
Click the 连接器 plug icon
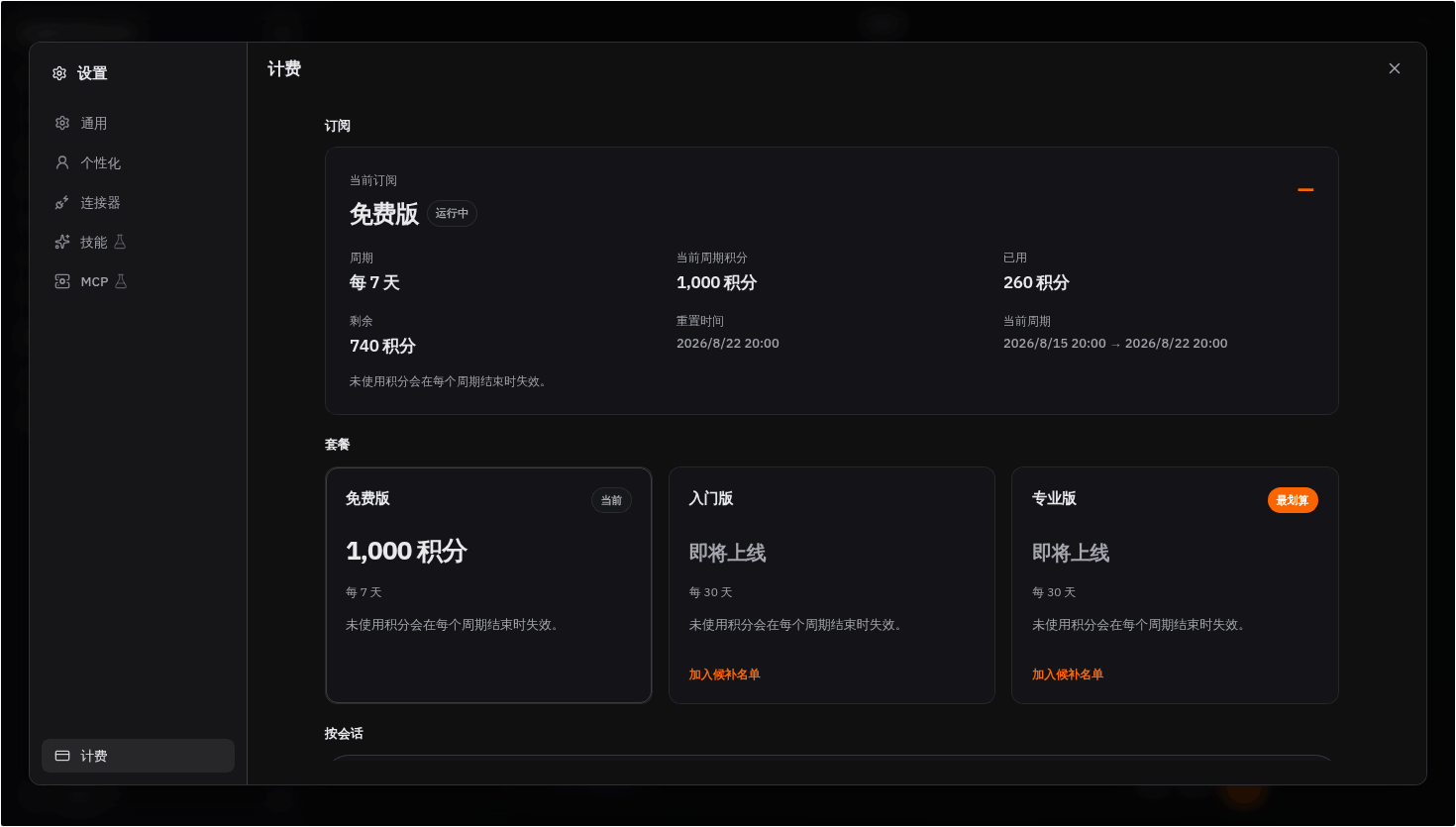pos(62,202)
